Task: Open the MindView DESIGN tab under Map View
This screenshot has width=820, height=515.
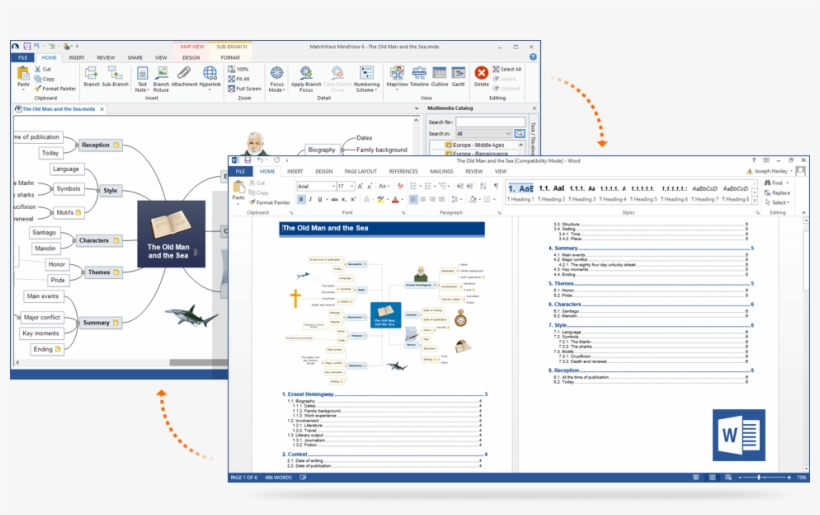Action: click(x=191, y=58)
